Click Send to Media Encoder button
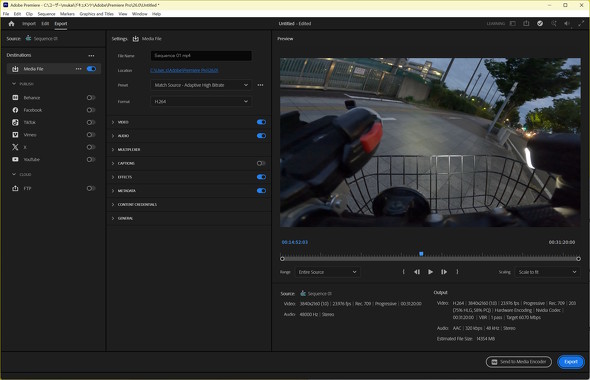 pos(519,362)
